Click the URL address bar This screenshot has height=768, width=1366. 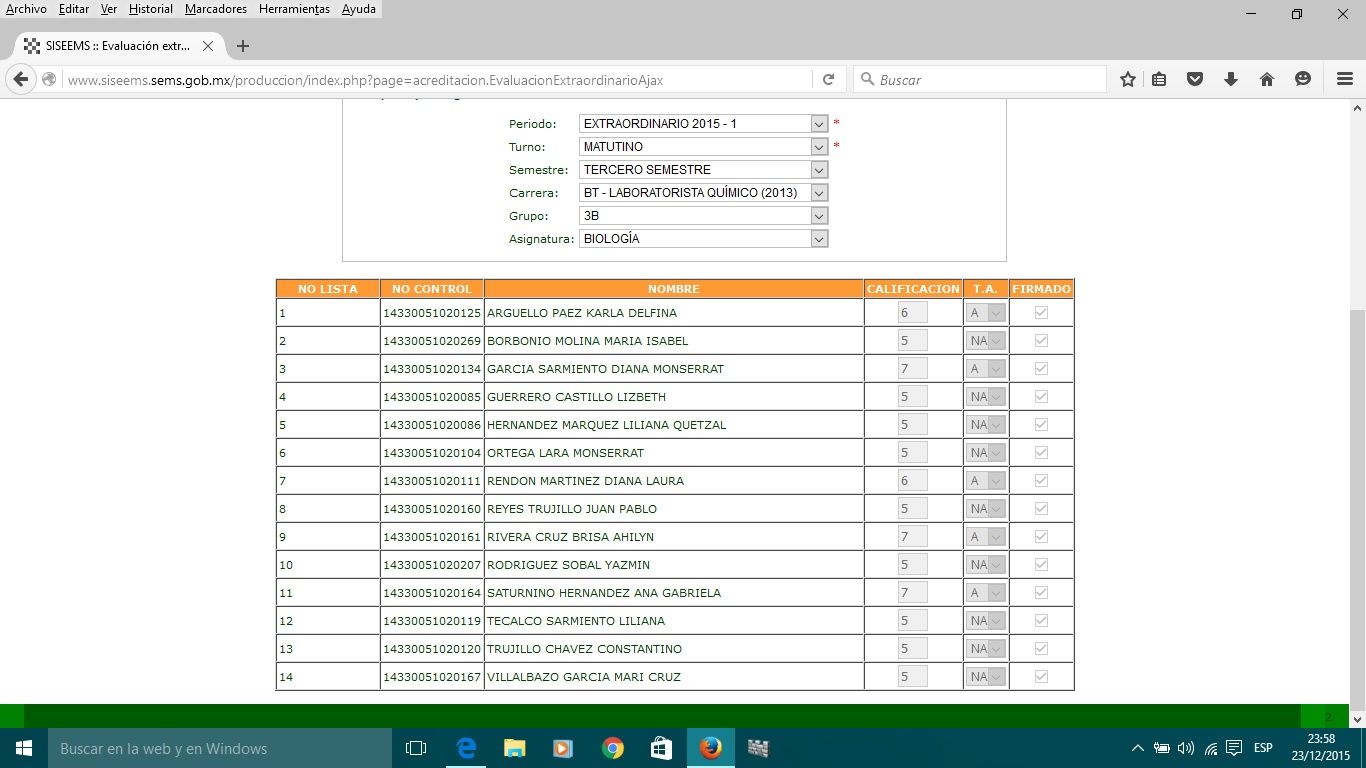[438, 80]
